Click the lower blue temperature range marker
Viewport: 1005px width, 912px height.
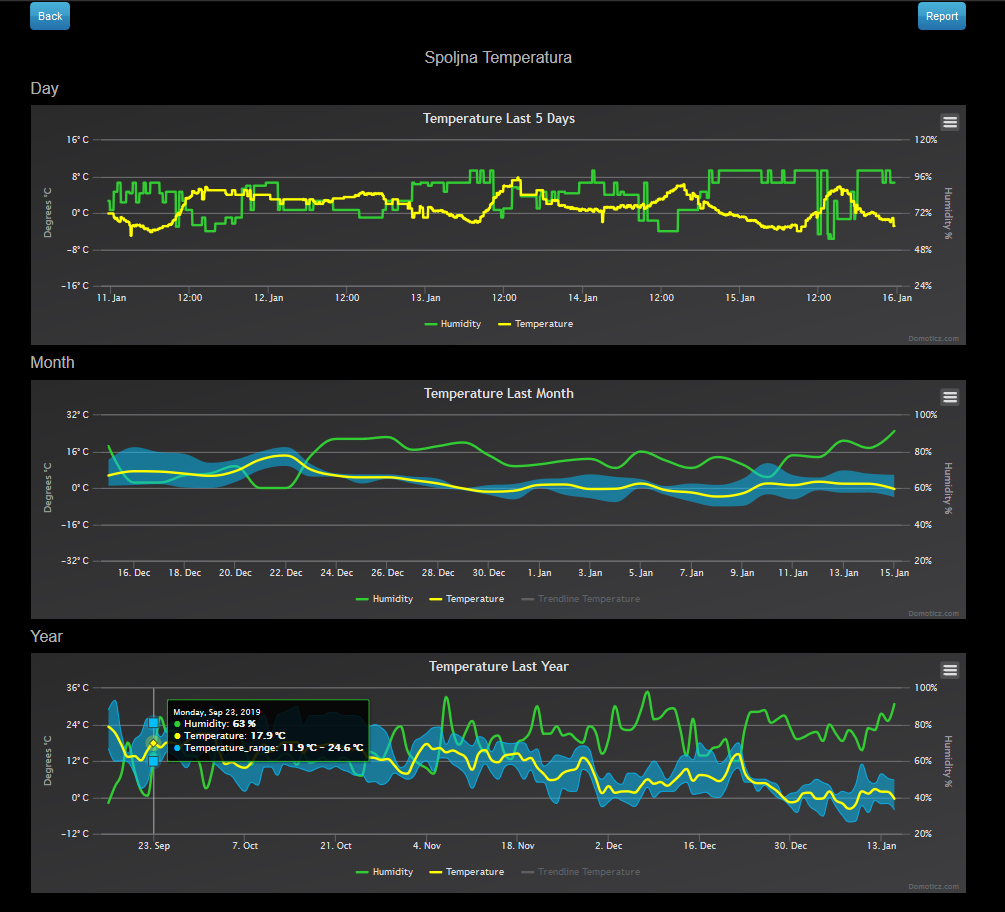(153, 761)
